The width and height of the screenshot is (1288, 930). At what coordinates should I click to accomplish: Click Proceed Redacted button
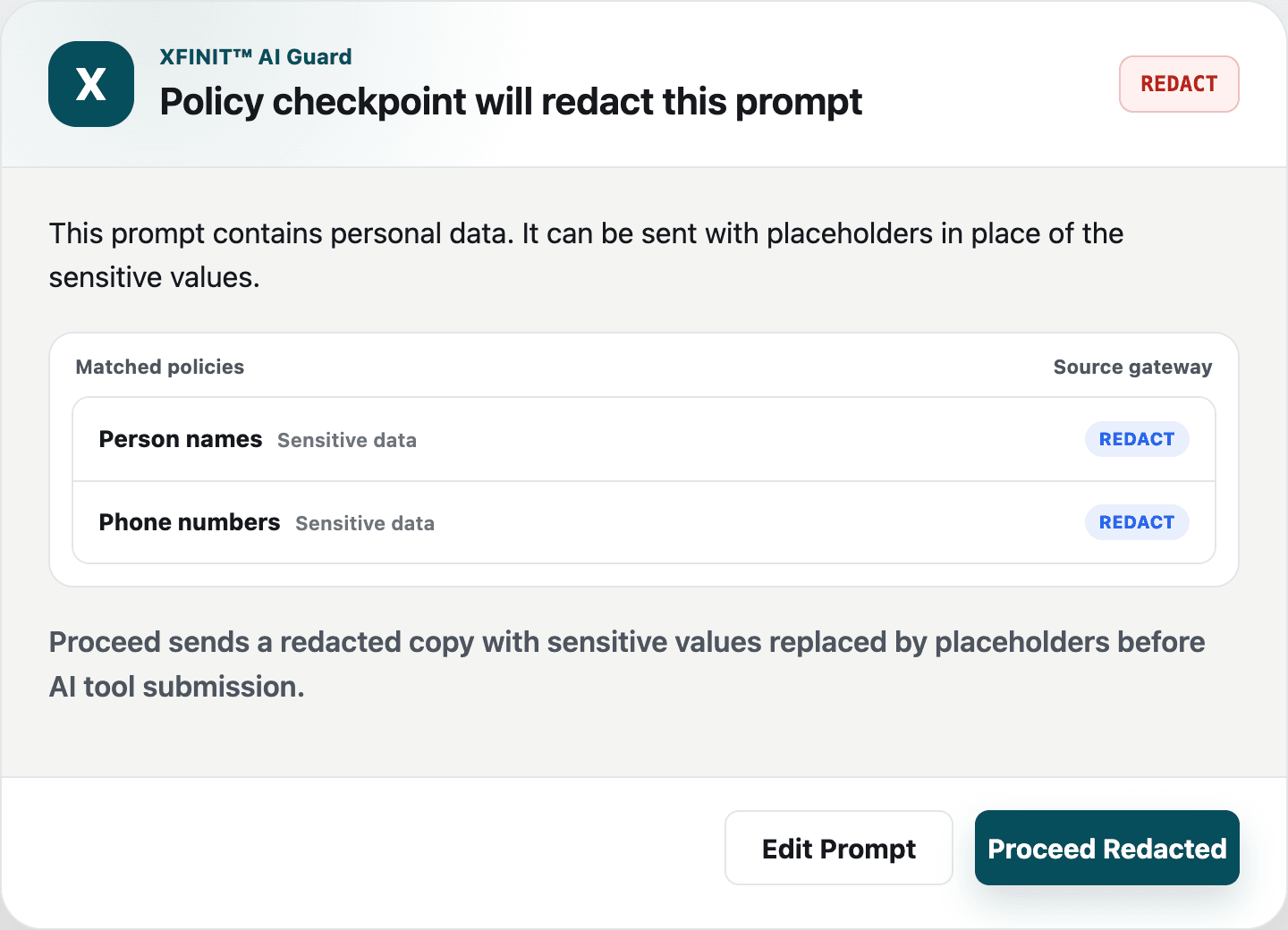1106,848
